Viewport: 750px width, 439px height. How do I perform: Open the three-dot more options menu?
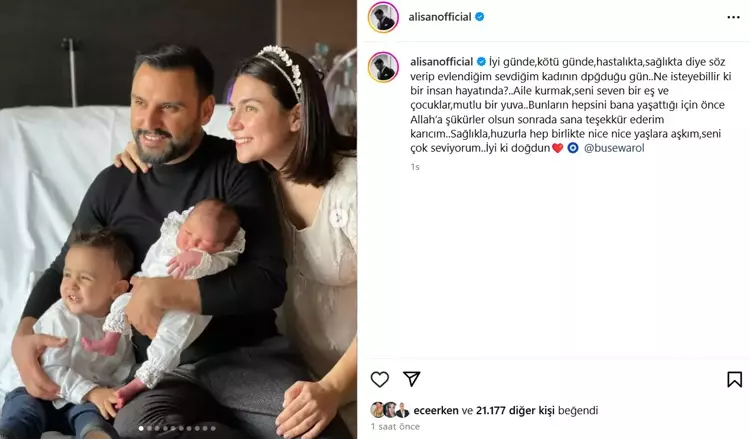coord(733,17)
